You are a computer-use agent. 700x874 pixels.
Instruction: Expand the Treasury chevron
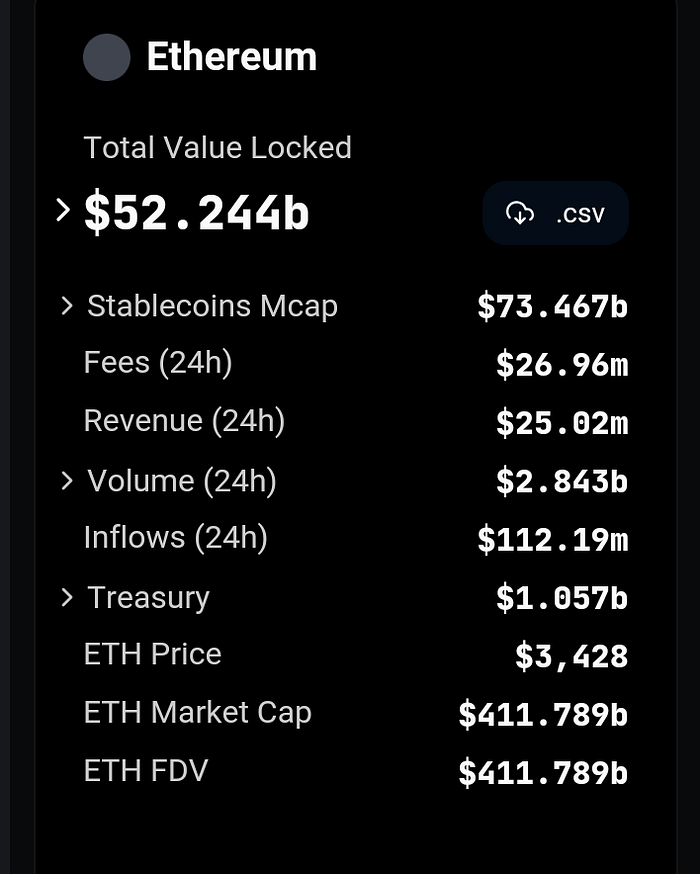point(67,597)
